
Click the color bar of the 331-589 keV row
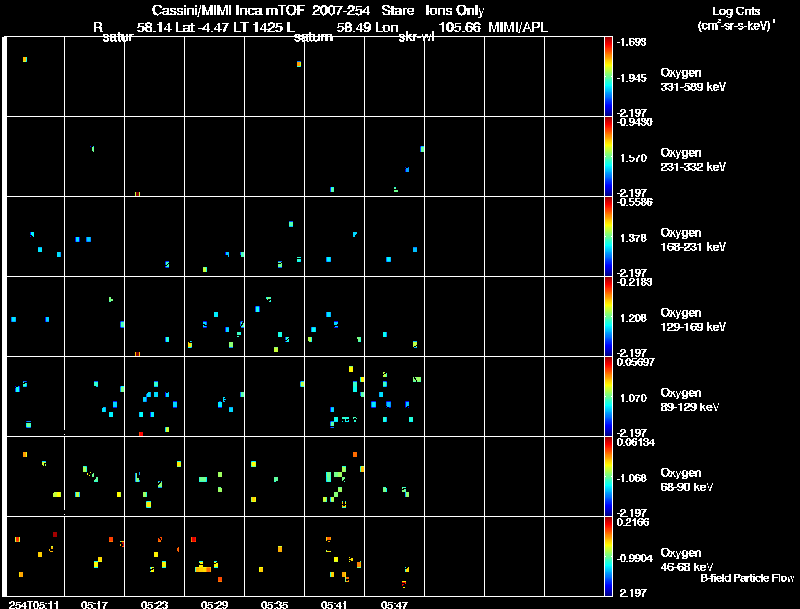[x=608, y=76]
